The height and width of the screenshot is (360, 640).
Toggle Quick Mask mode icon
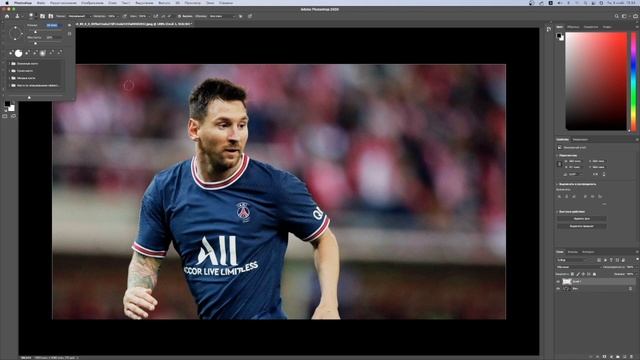pos(5,116)
